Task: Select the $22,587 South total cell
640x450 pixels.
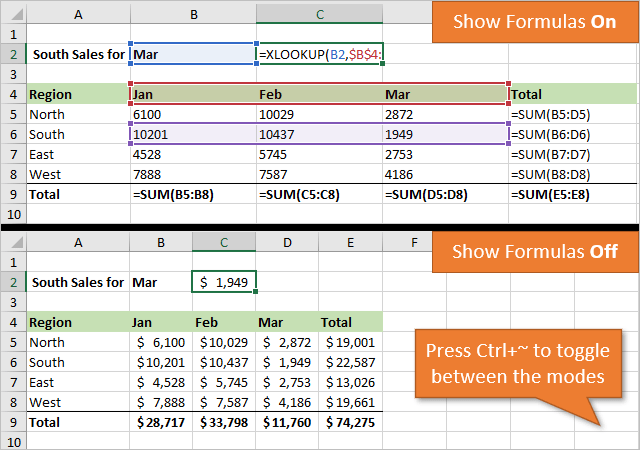Action: (349, 363)
